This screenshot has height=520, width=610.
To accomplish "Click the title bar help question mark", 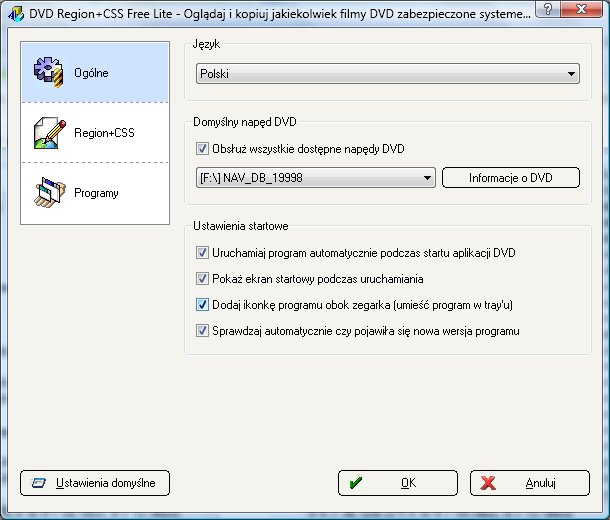I will click(548, 9).
